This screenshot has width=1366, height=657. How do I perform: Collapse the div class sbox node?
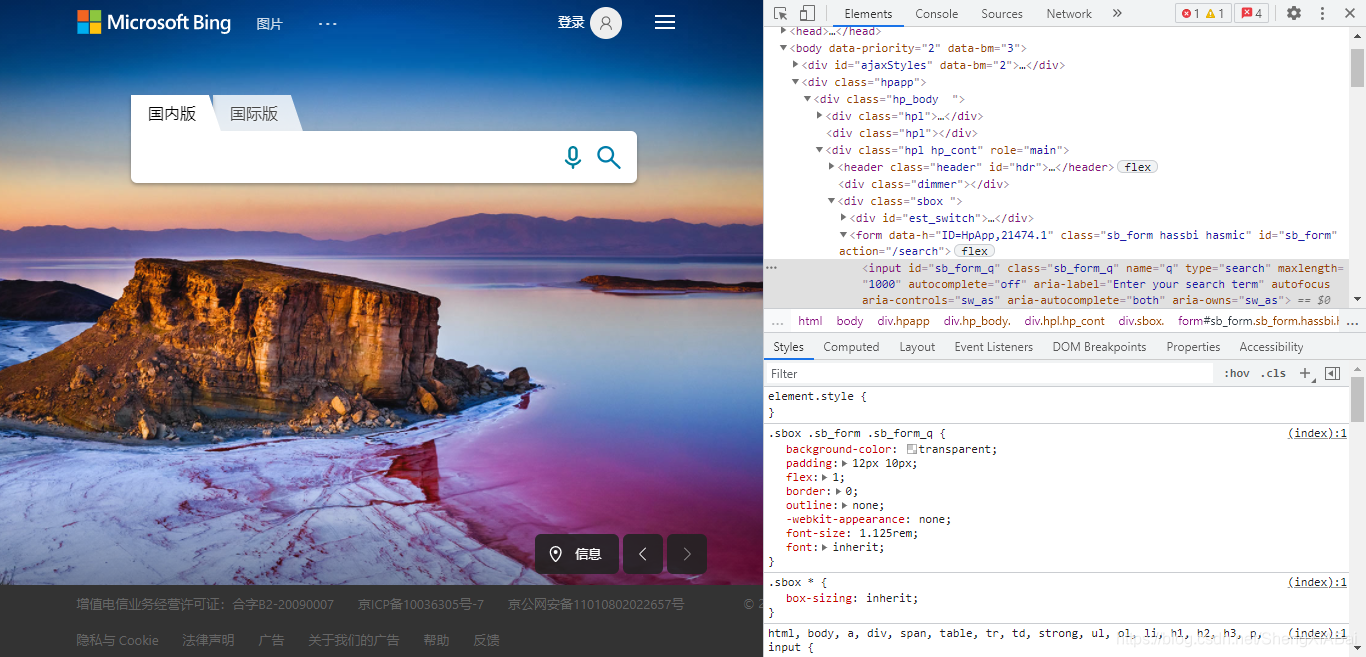(832, 201)
